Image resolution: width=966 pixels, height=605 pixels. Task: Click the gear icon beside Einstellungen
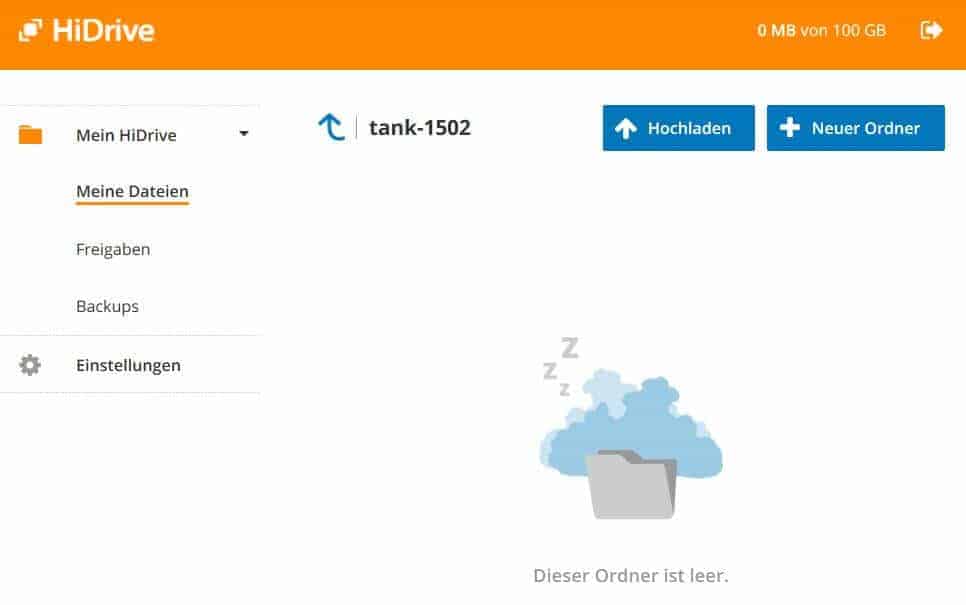[x=30, y=365]
